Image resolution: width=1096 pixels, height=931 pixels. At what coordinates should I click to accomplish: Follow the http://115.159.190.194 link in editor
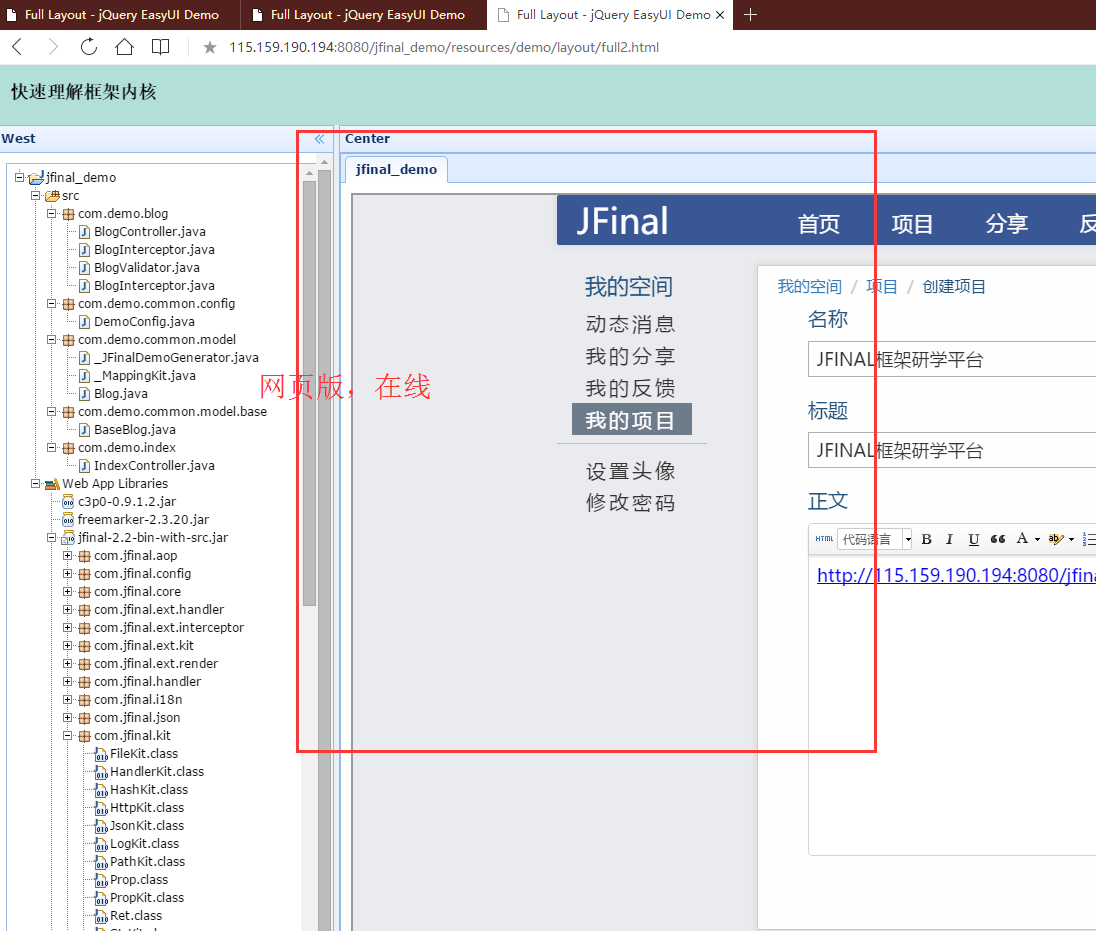pos(956,575)
